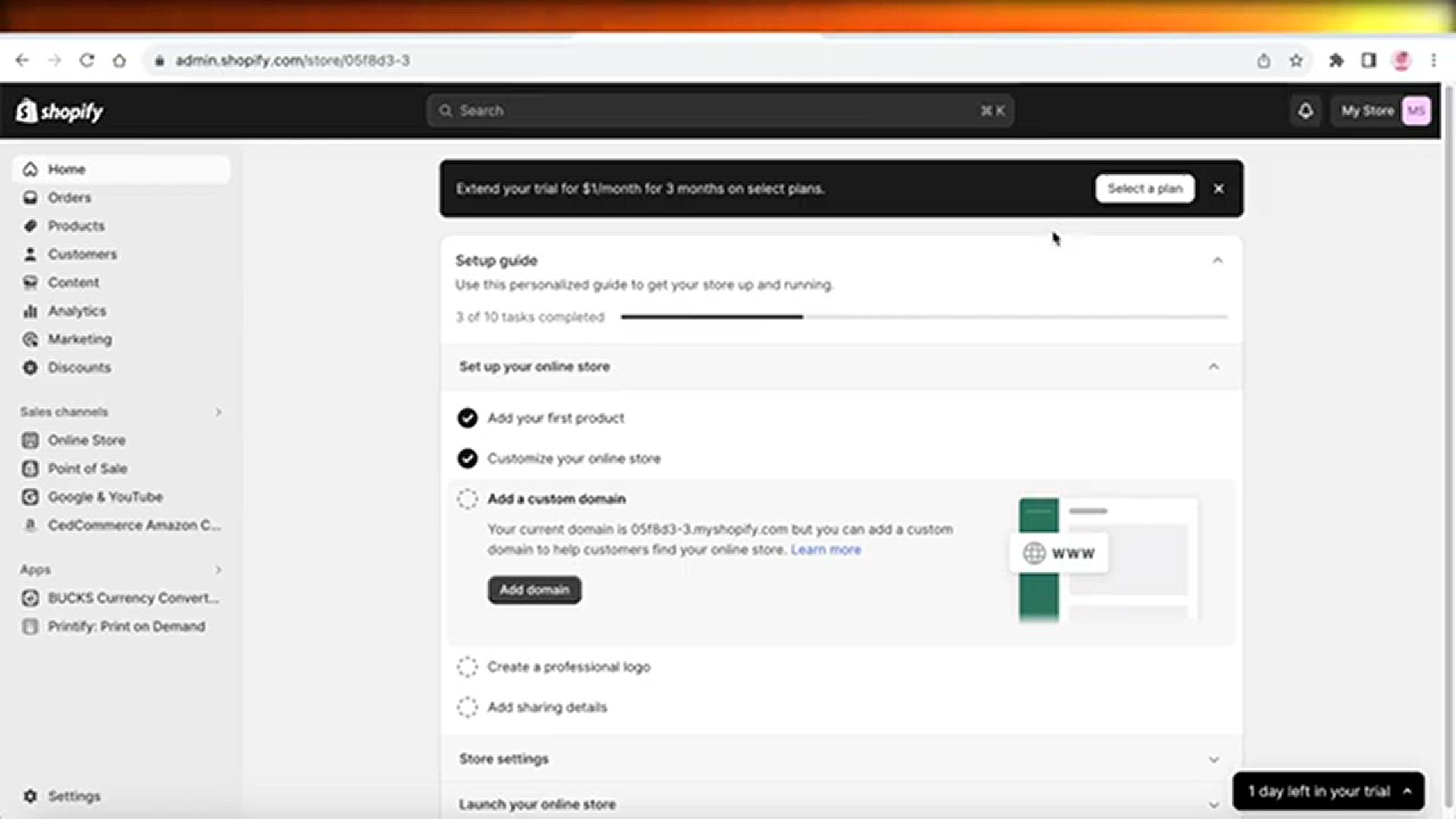The width and height of the screenshot is (1456, 819).
Task: Mark Add a custom domain complete
Action: (x=467, y=499)
